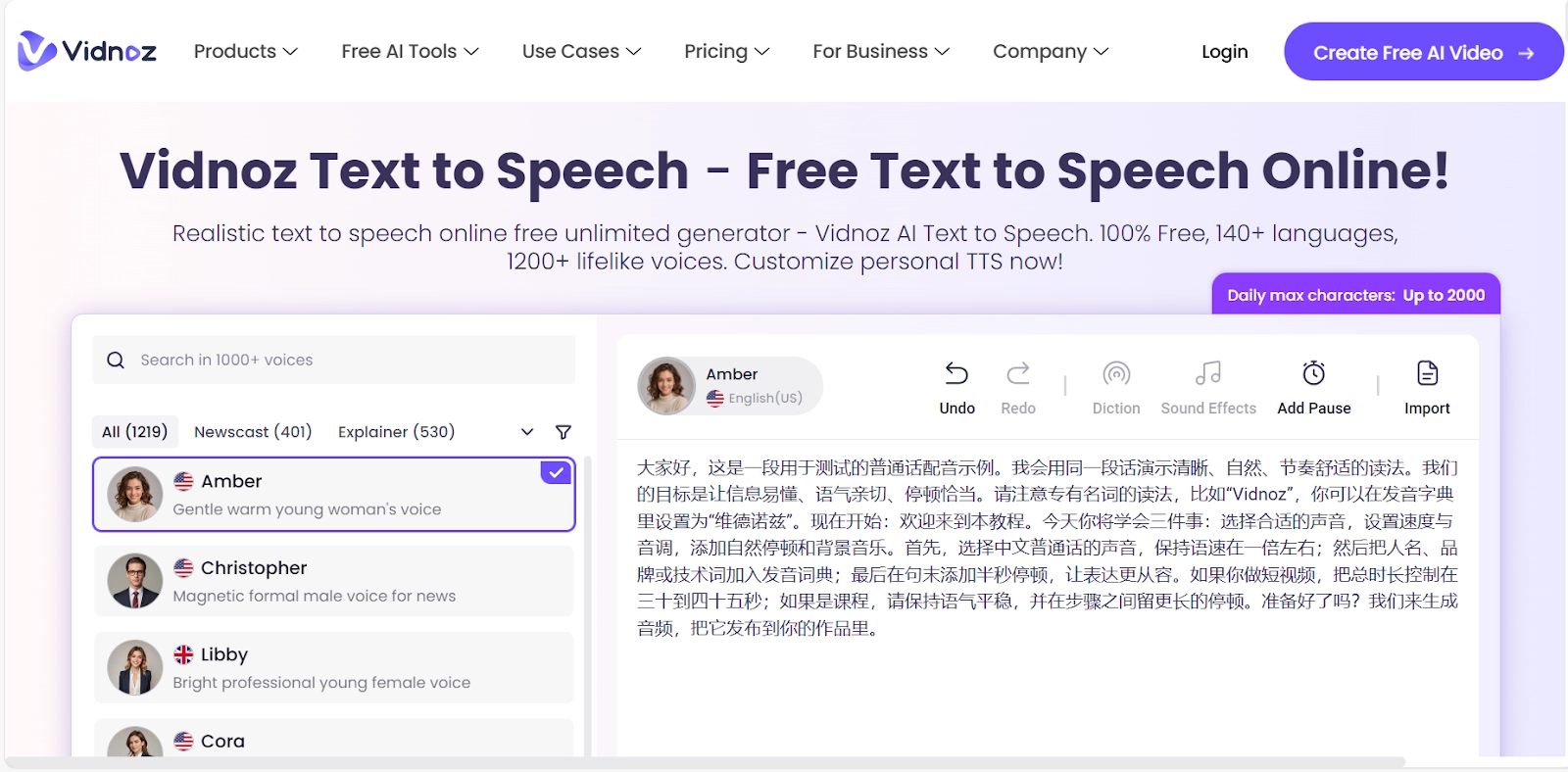Expand the Company menu

1051,51
